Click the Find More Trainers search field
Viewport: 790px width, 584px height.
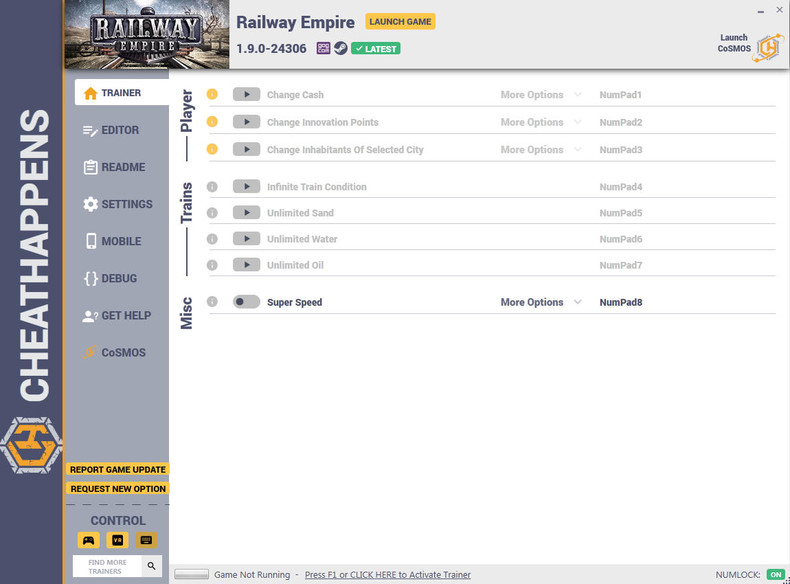[x=107, y=566]
